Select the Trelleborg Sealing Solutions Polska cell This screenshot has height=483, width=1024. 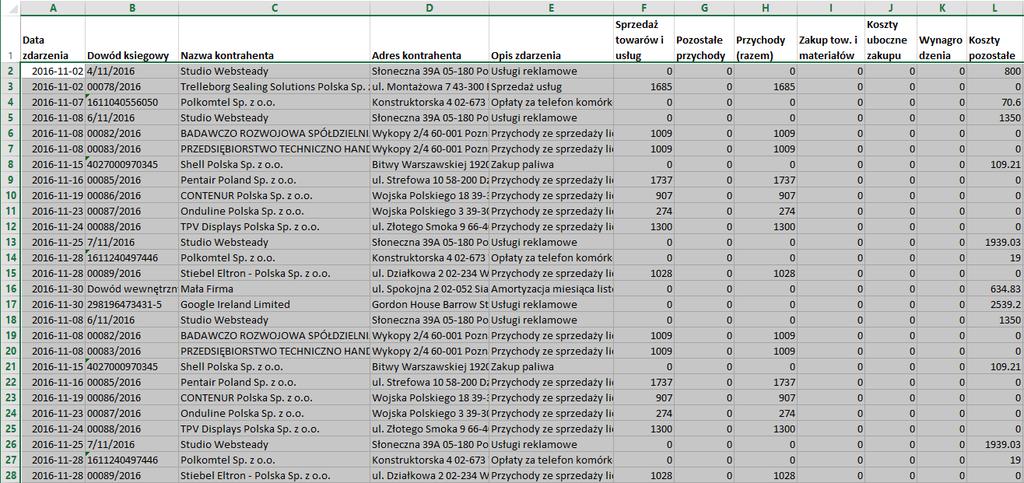point(274,86)
